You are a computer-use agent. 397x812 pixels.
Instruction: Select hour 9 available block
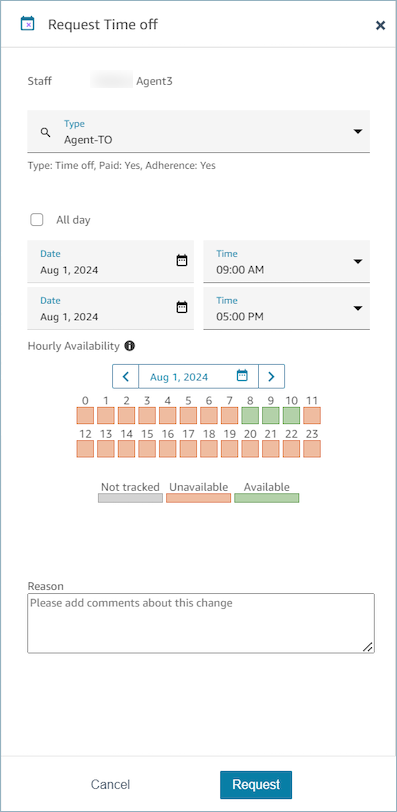(271, 415)
